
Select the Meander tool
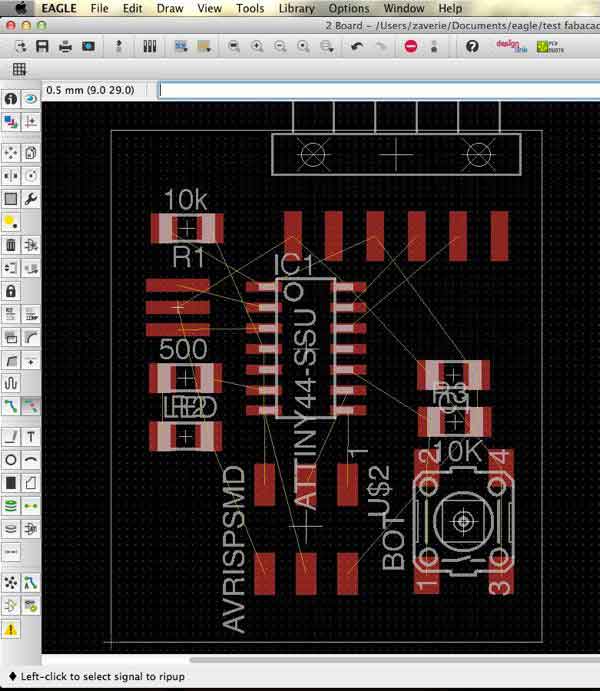11,383
